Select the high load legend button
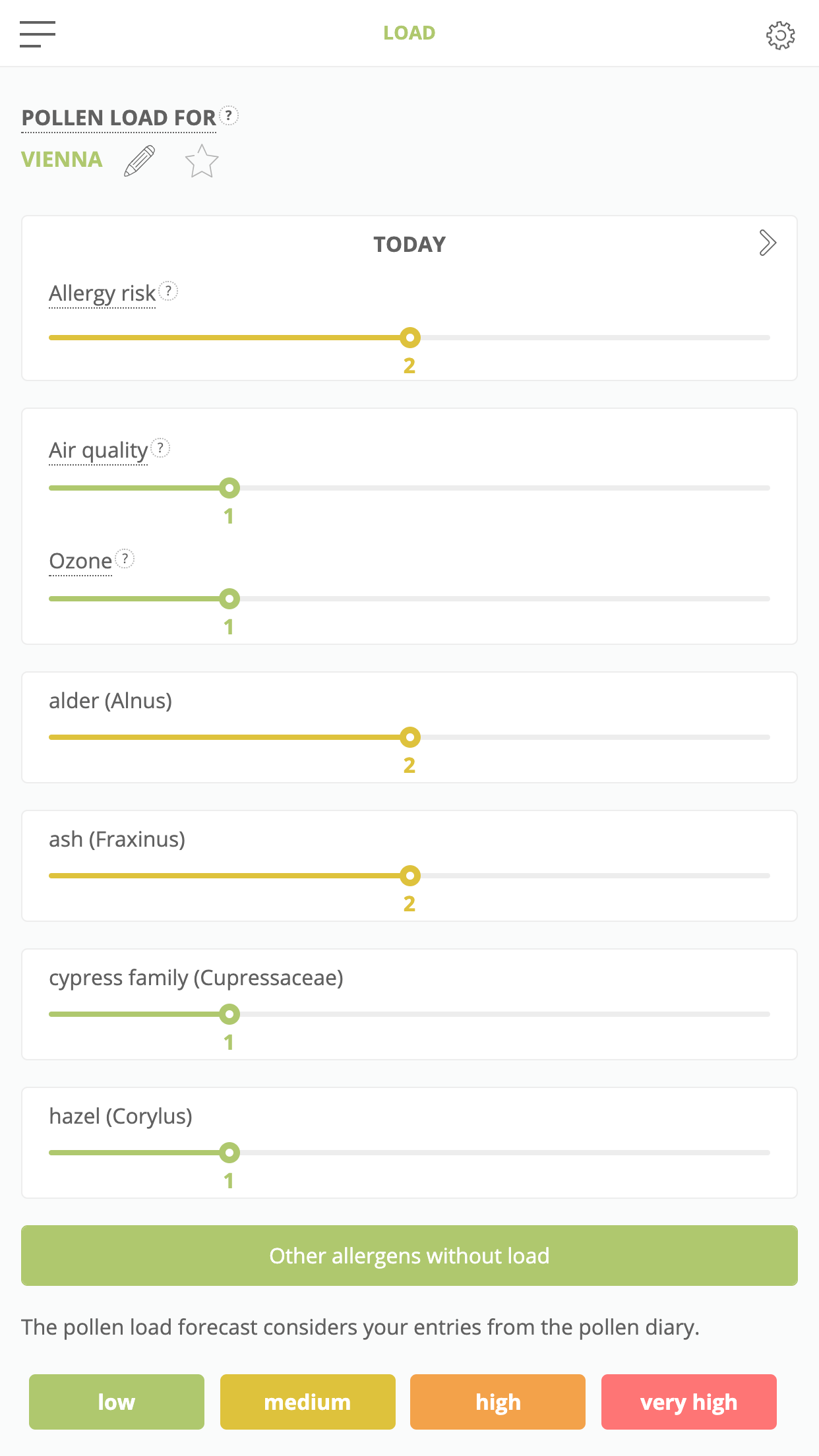 pyautogui.click(x=498, y=1402)
